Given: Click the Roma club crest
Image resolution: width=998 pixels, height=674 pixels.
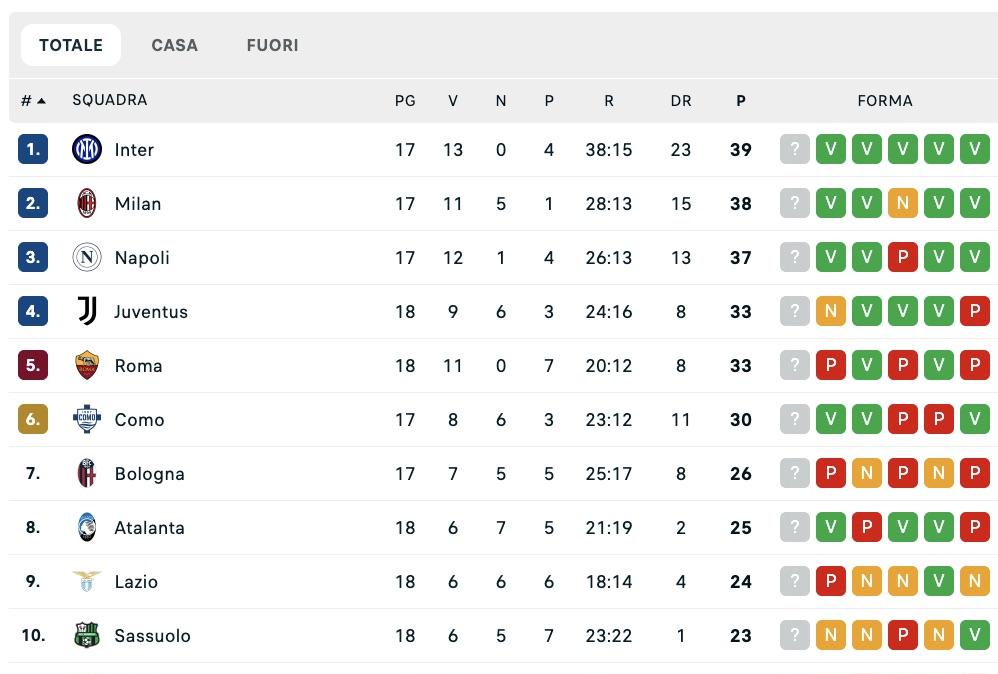Looking at the screenshot, I should pyautogui.click(x=87, y=365).
